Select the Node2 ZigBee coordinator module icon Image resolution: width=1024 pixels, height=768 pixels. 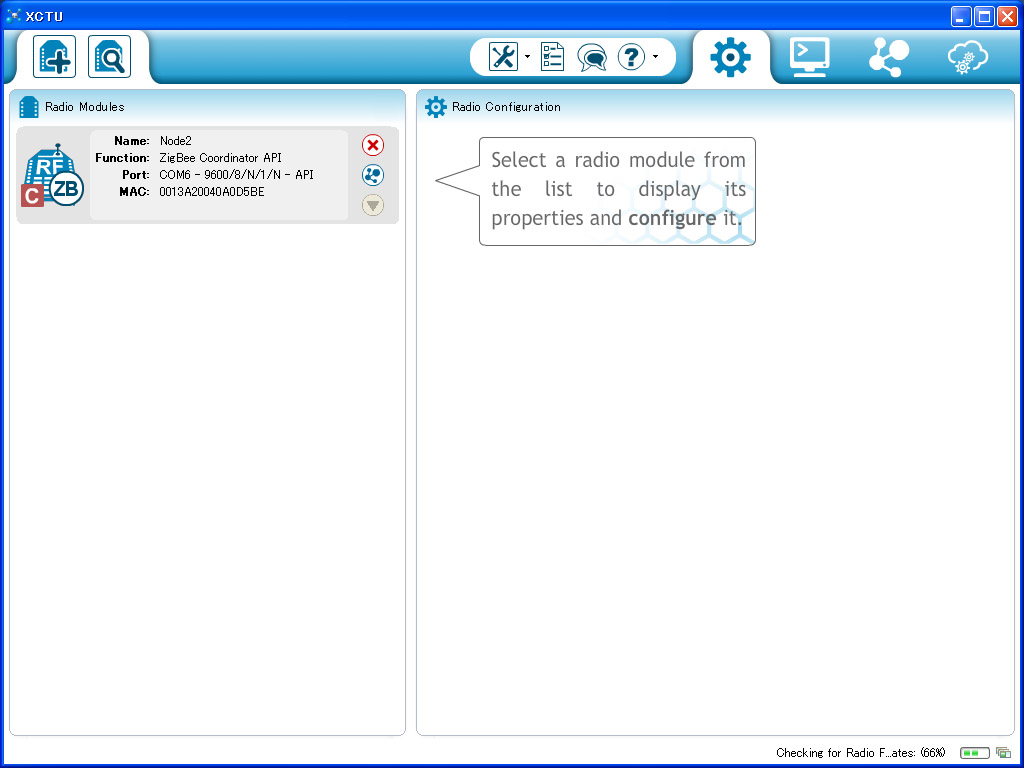pos(54,175)
